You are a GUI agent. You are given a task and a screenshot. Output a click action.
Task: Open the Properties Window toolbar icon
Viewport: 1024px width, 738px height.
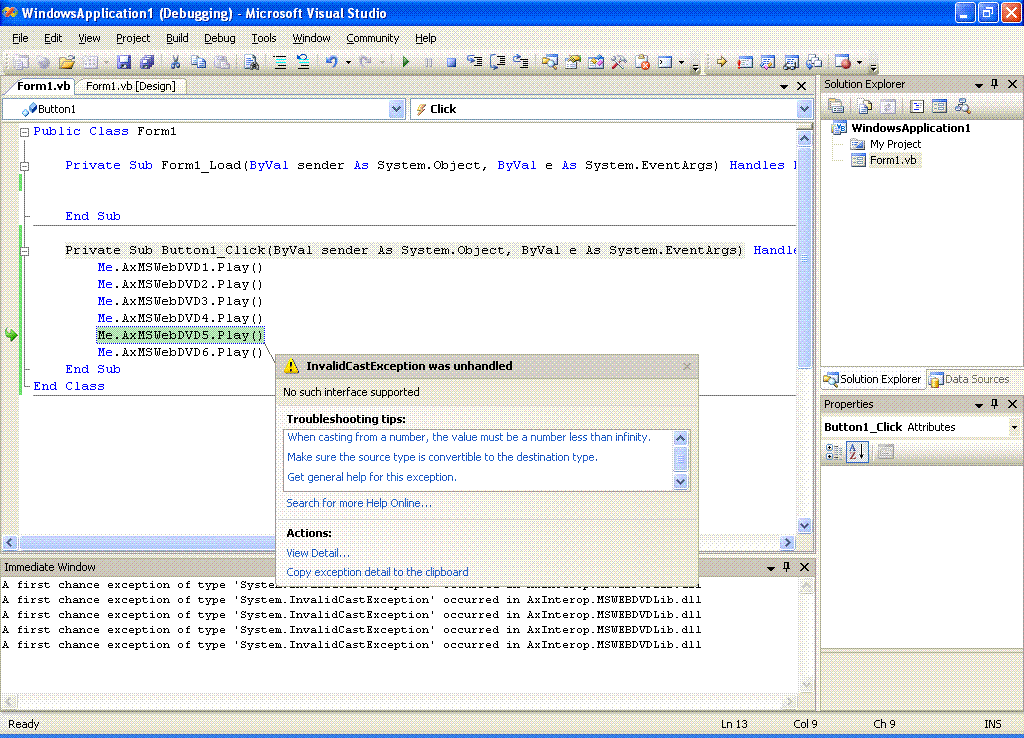573,63
